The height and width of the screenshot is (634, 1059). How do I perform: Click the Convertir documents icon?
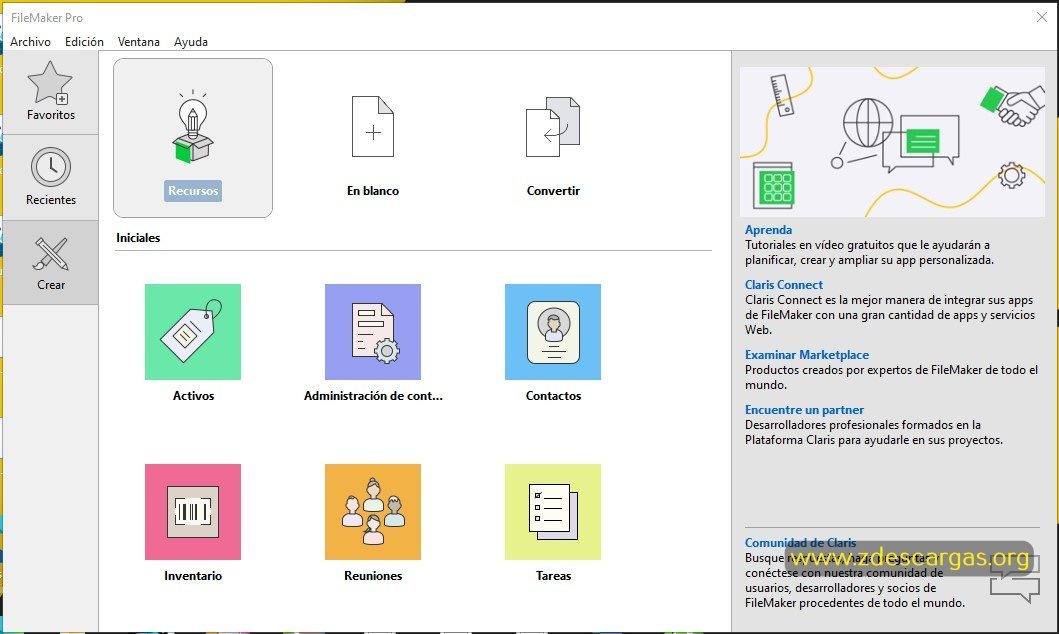[553, 126]
